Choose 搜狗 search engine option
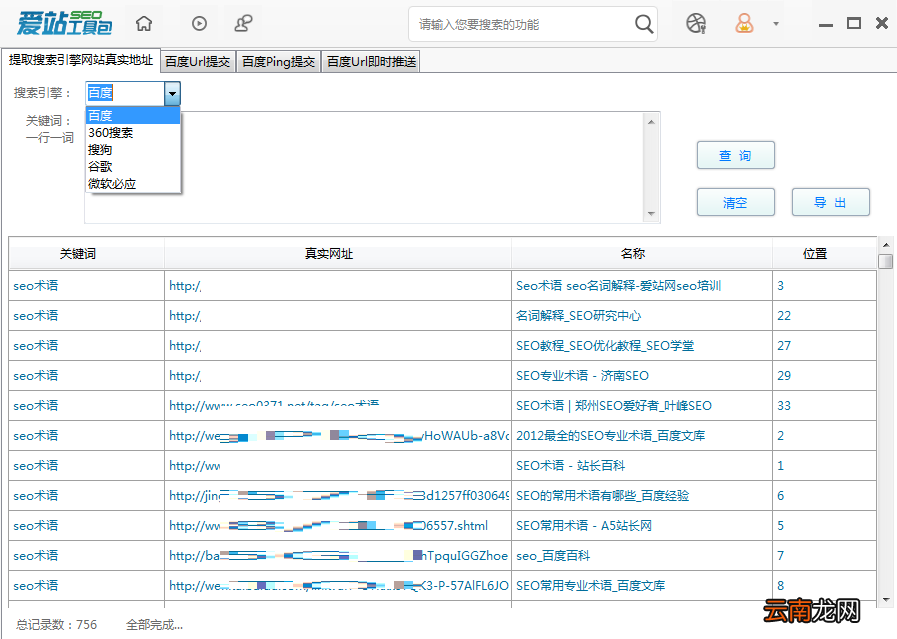 [x=133, y=150]
